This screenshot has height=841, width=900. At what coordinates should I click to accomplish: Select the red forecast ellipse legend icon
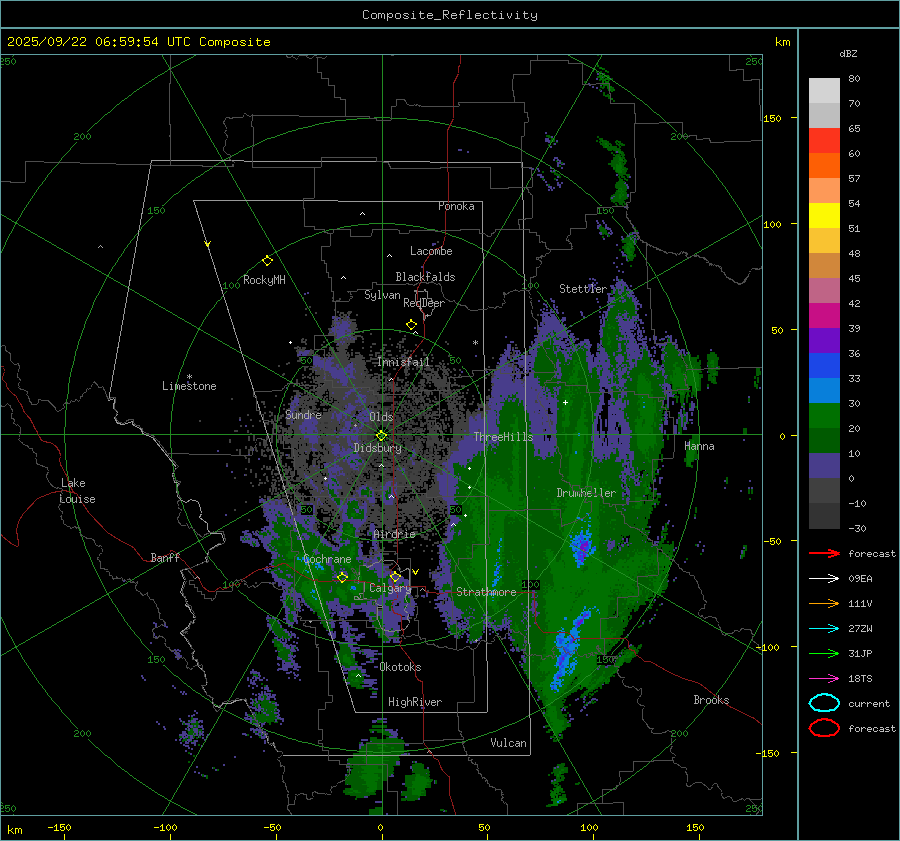(x=824, y=728)
